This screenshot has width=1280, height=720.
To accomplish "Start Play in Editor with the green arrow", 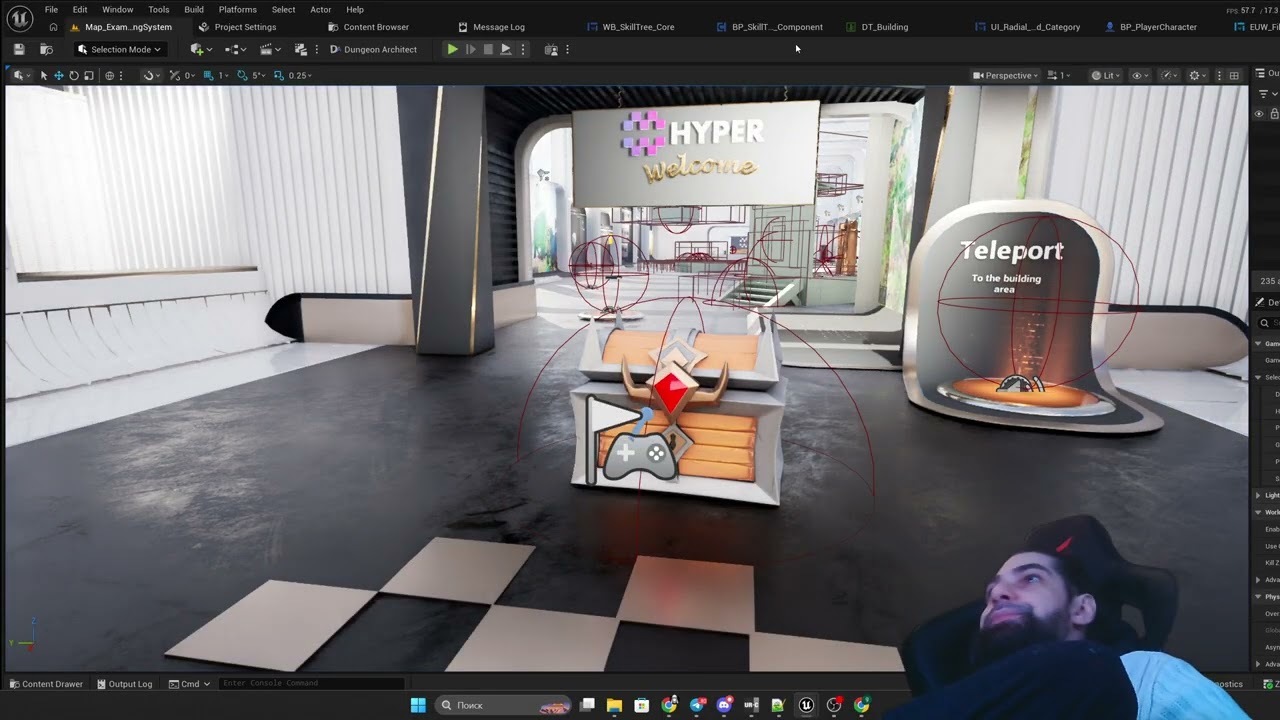I will pos(452,49).
